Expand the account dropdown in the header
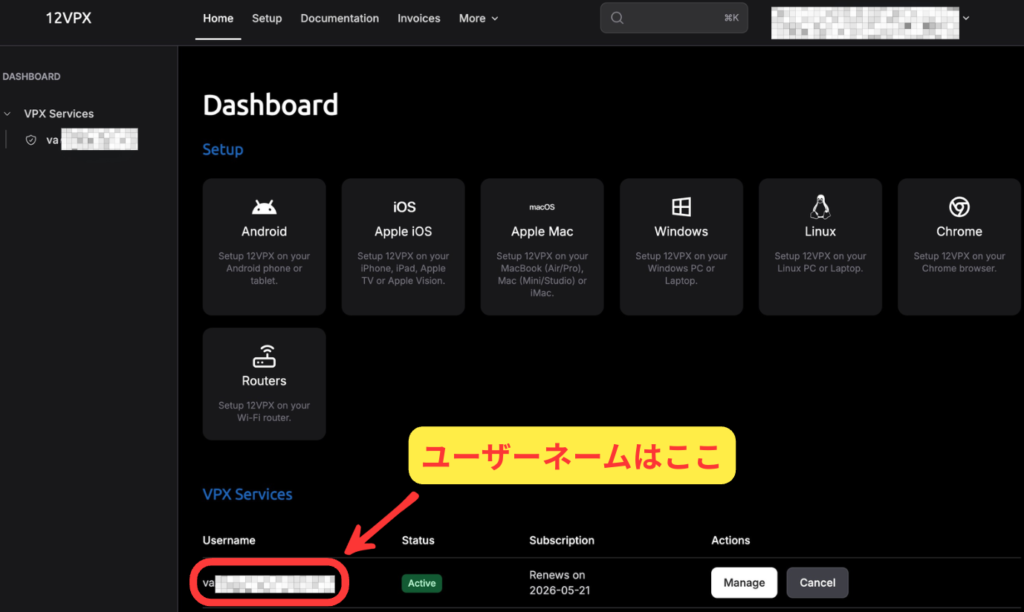 (965, 18)
